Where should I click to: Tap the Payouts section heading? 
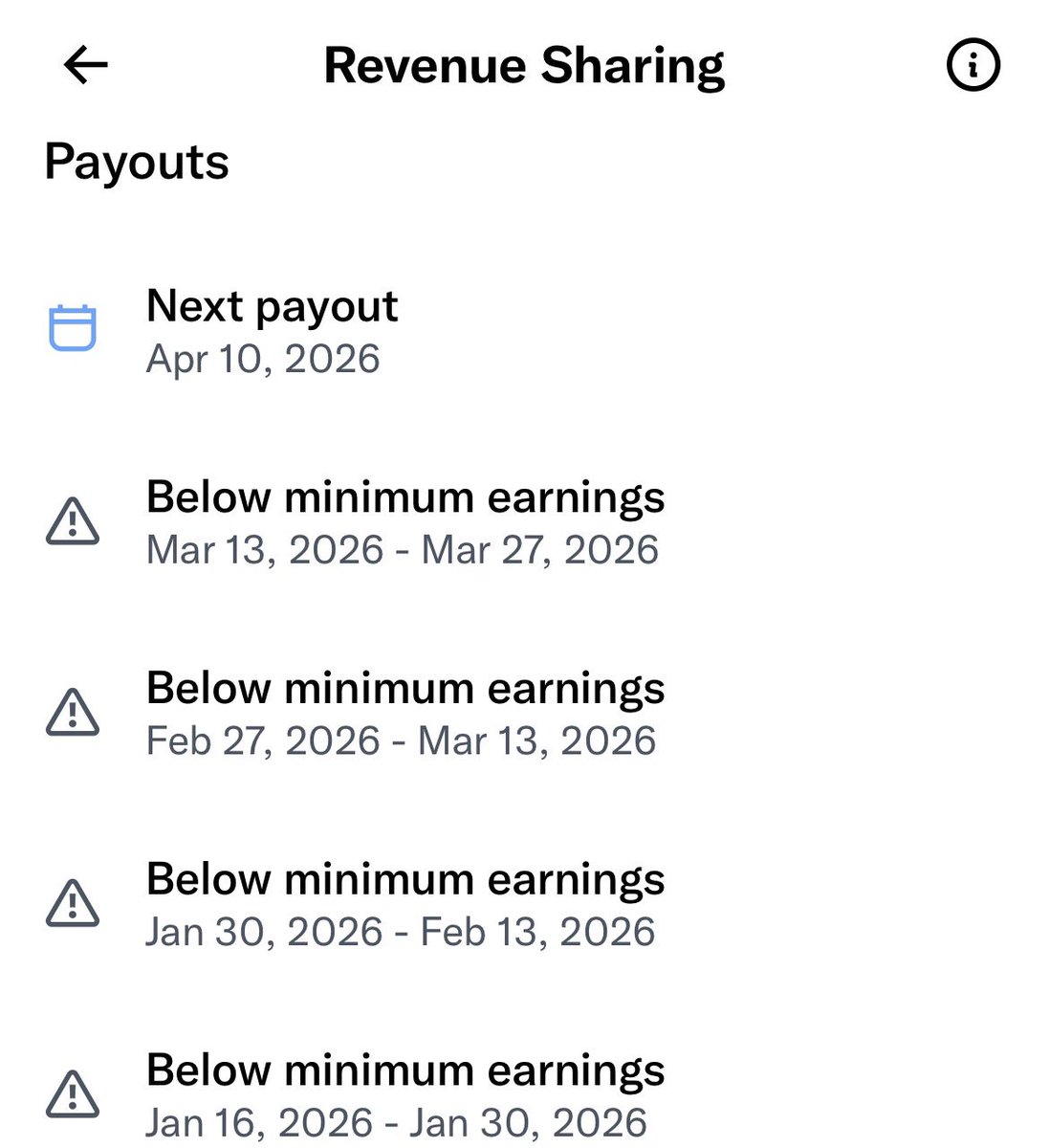point(137,163)
